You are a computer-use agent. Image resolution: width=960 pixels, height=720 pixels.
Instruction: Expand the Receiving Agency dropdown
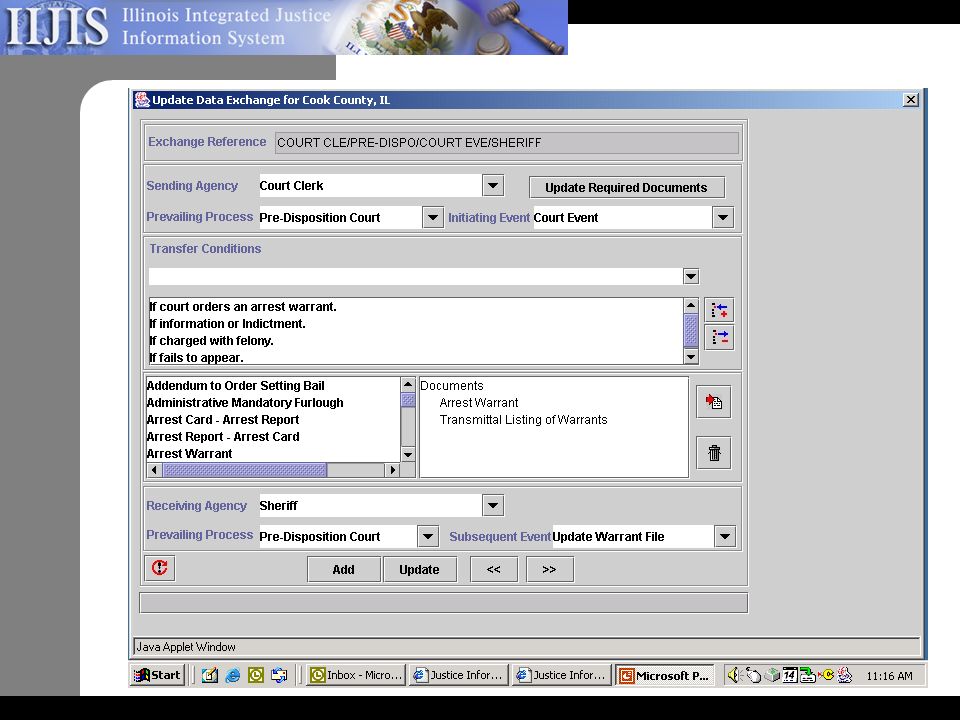(x=493, y=505)
